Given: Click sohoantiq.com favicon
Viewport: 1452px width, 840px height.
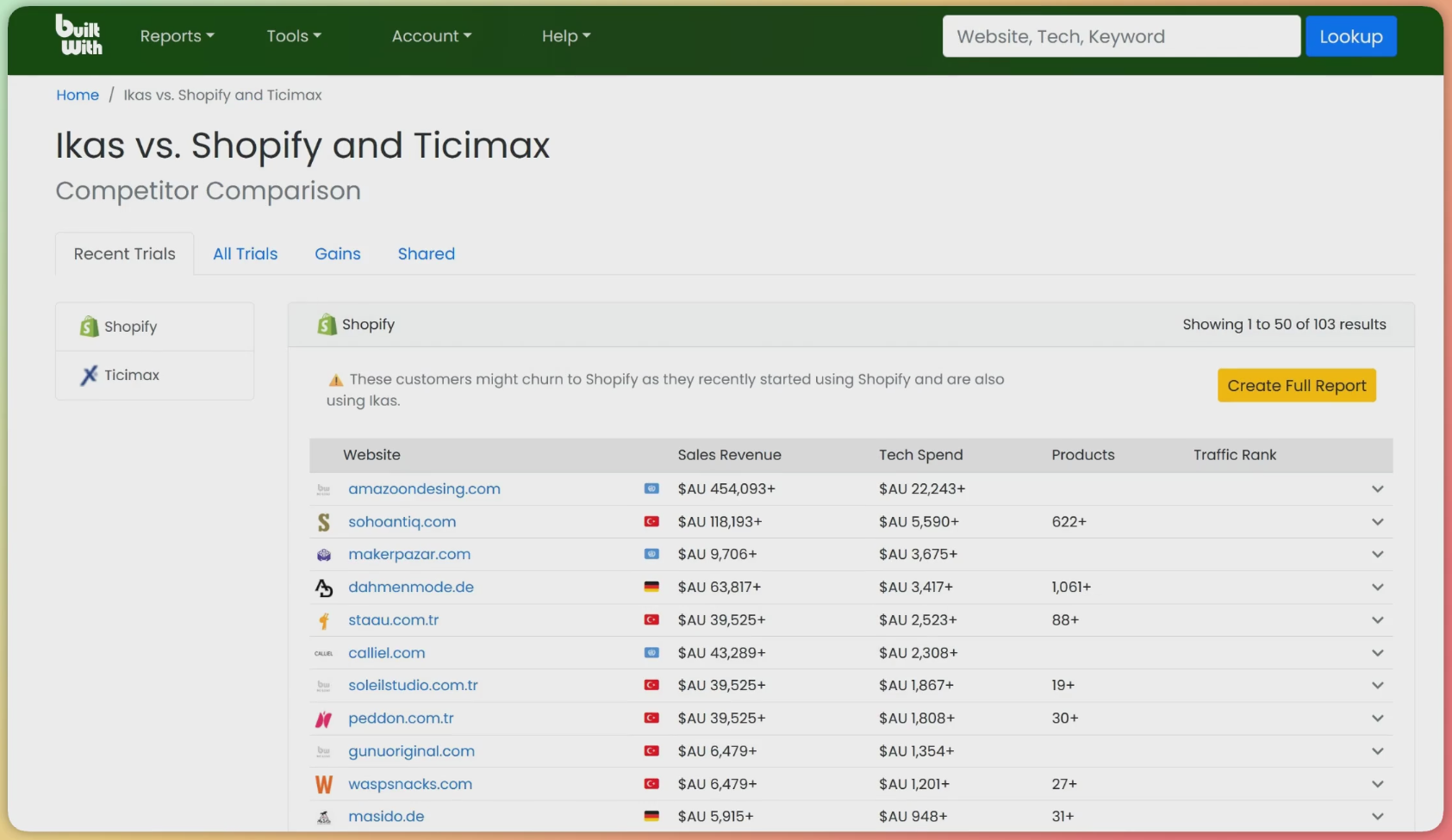Looking at the screenshot, I should click(x=324, y=522).
